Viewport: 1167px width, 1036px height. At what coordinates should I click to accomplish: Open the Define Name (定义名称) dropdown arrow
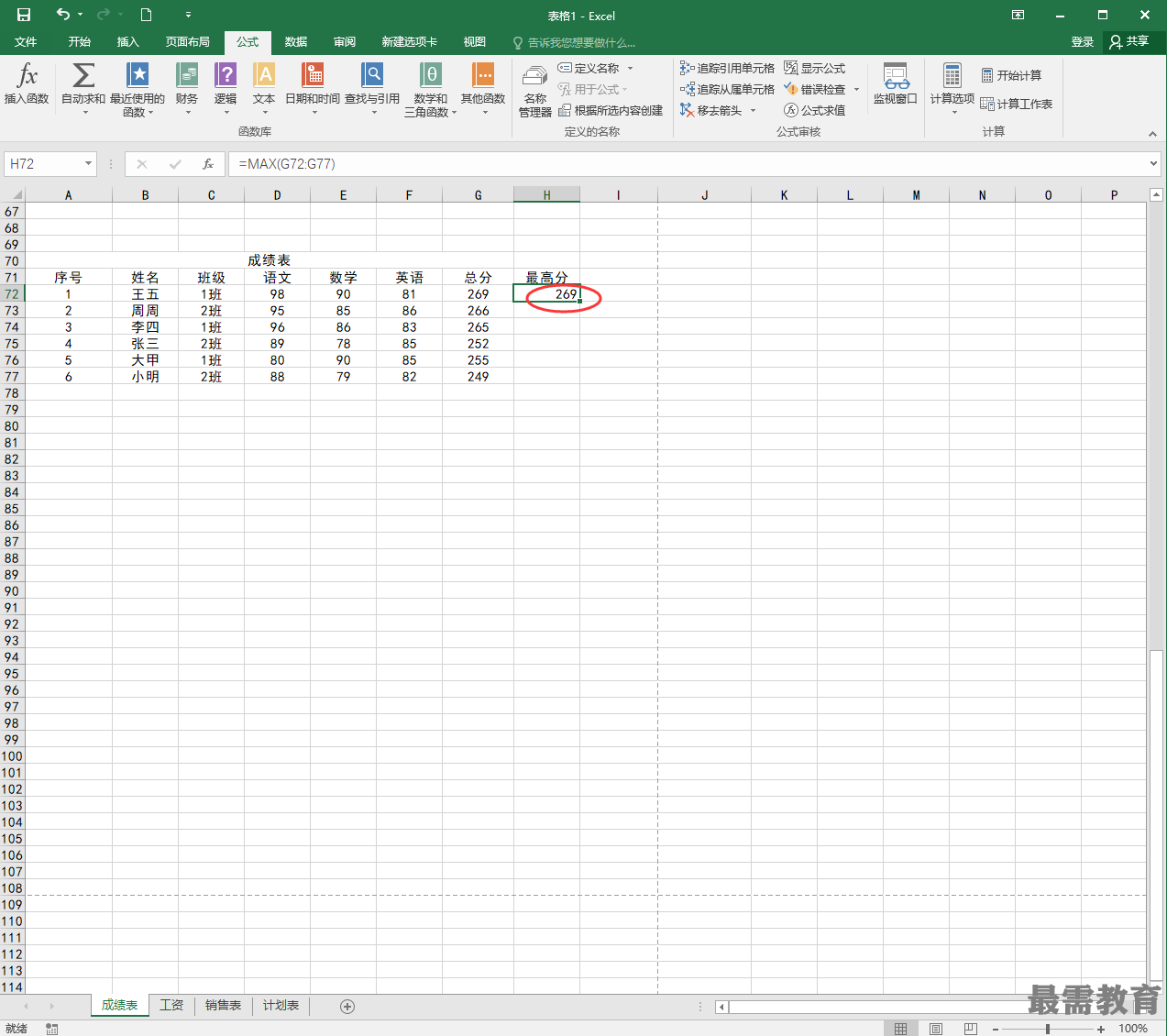point(631,69)
